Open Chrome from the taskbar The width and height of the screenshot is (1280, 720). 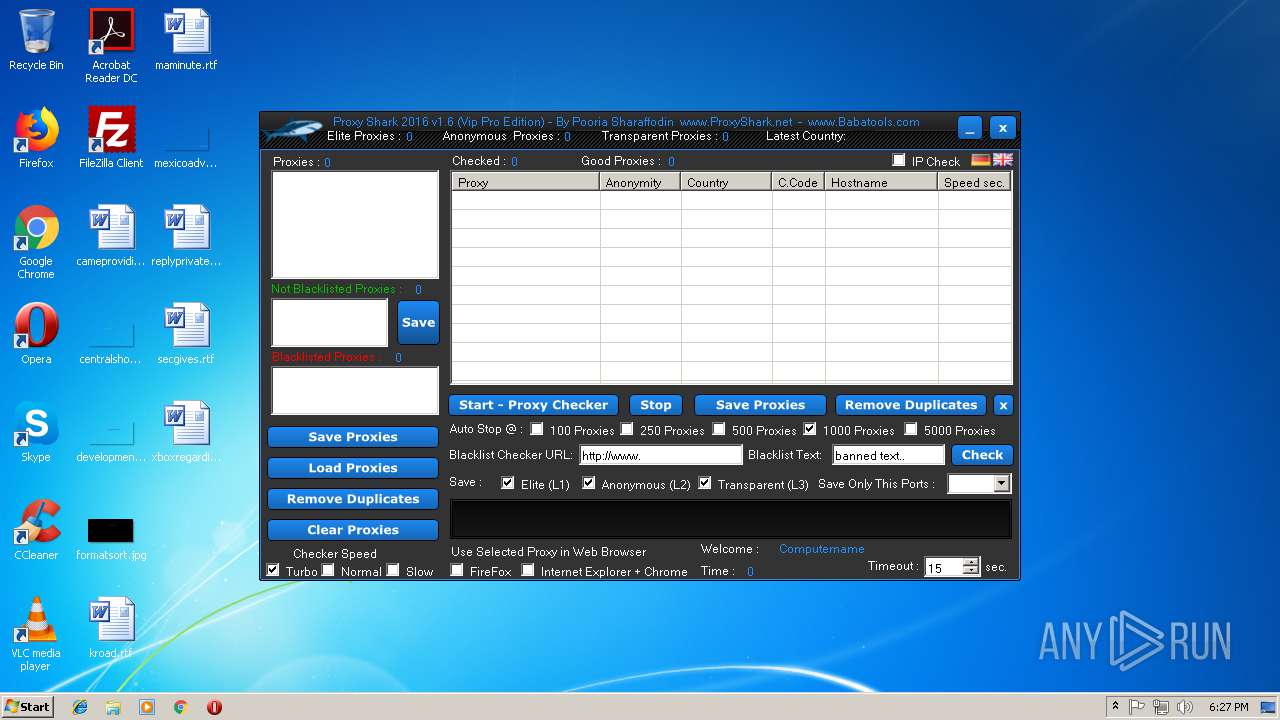point(180,707)
